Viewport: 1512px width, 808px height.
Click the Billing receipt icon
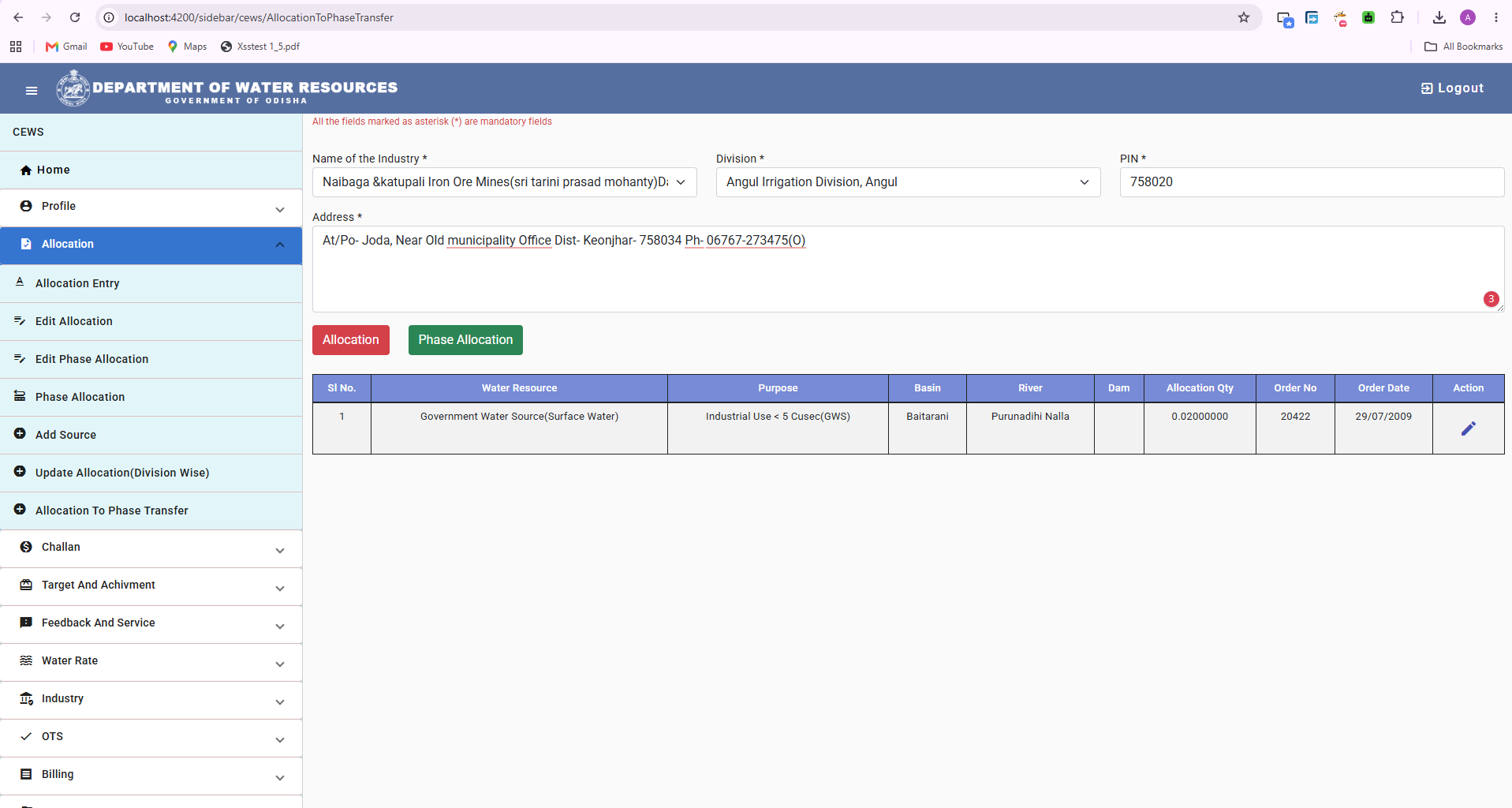(26, 774)
